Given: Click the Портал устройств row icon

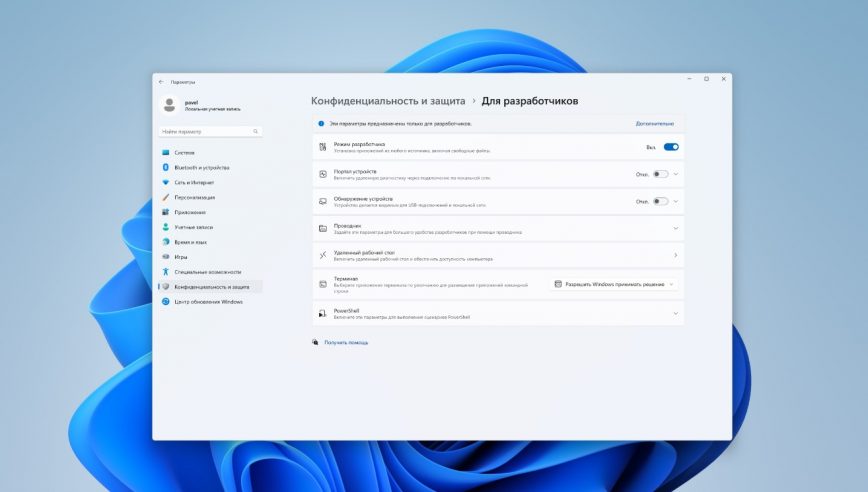Looking at the screenshot, I should coord(323,174).
